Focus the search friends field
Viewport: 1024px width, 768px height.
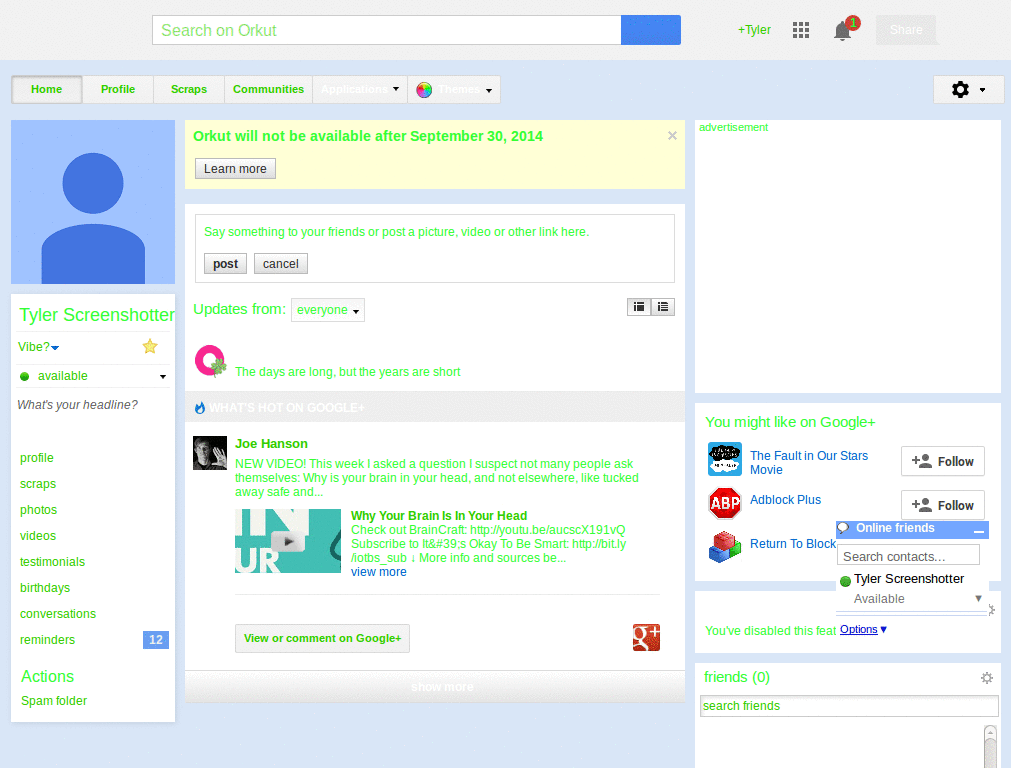[x=849, y=706]
